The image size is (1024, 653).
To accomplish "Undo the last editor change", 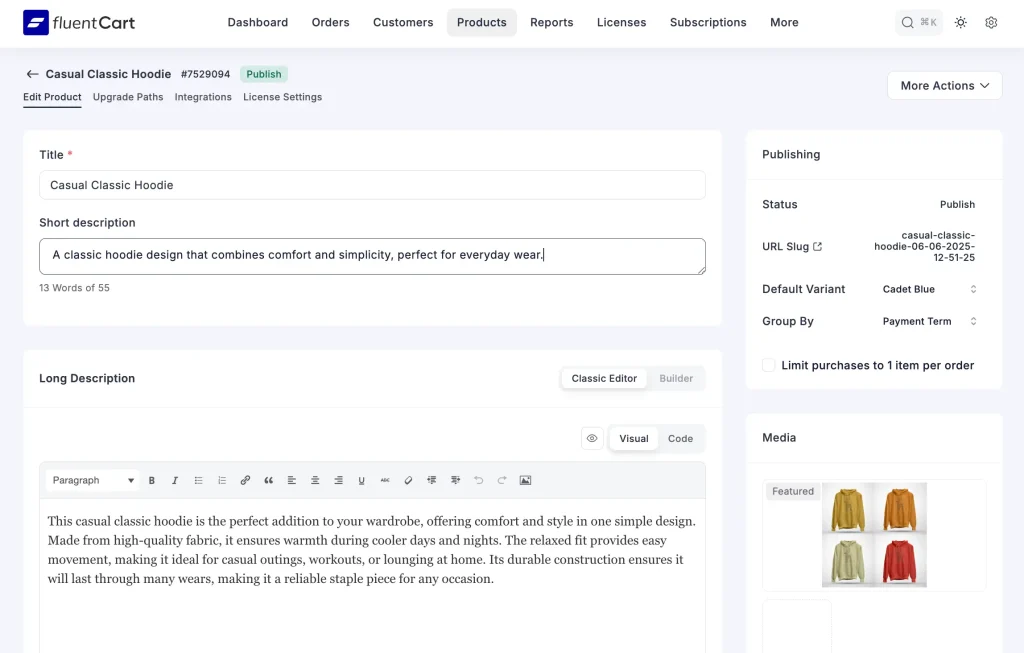I will [478, 480].
